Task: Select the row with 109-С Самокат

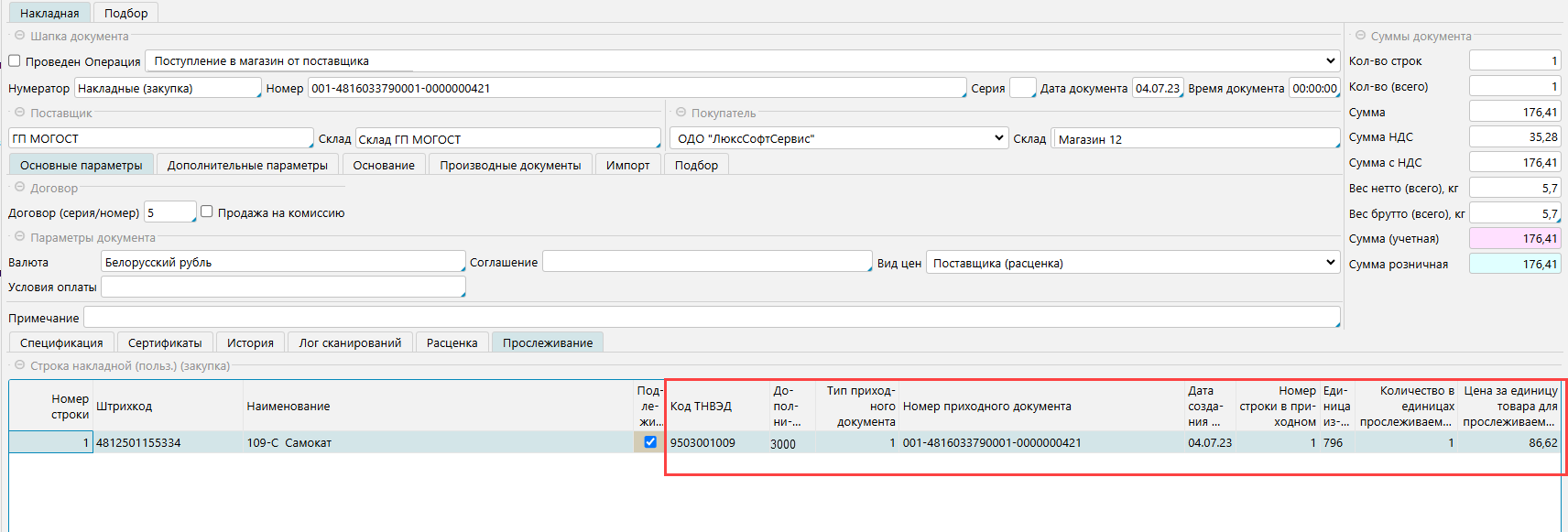Action: coord(366,443)
